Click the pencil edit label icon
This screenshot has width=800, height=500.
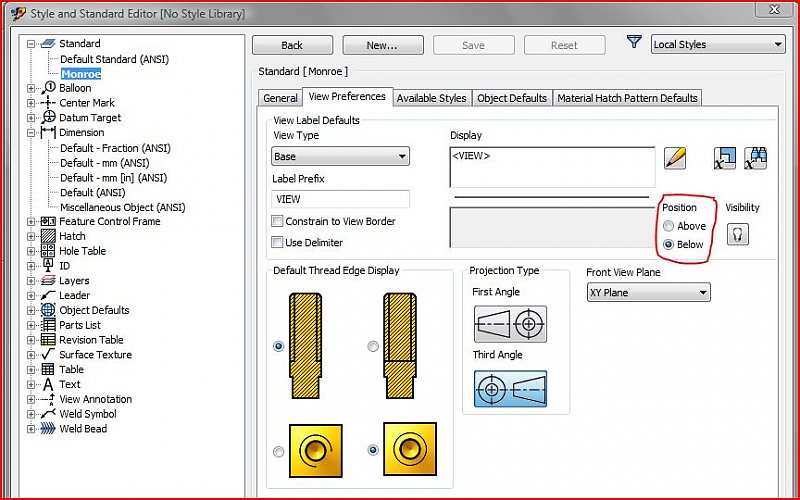[x=675, y=157]
